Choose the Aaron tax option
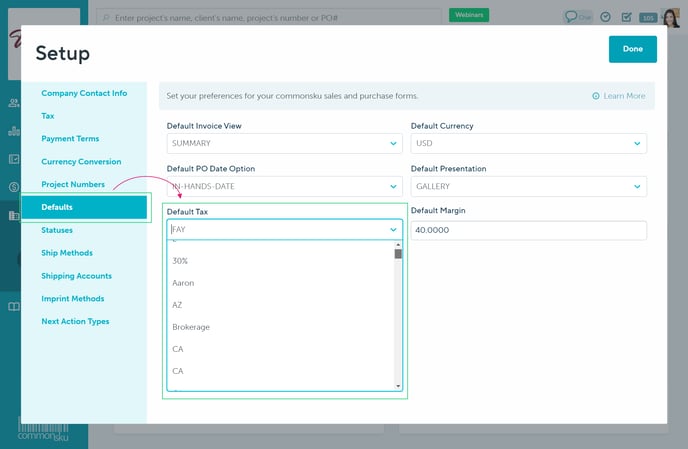The image size is (688, 449). pyautogui.click(x=183, y=283)
